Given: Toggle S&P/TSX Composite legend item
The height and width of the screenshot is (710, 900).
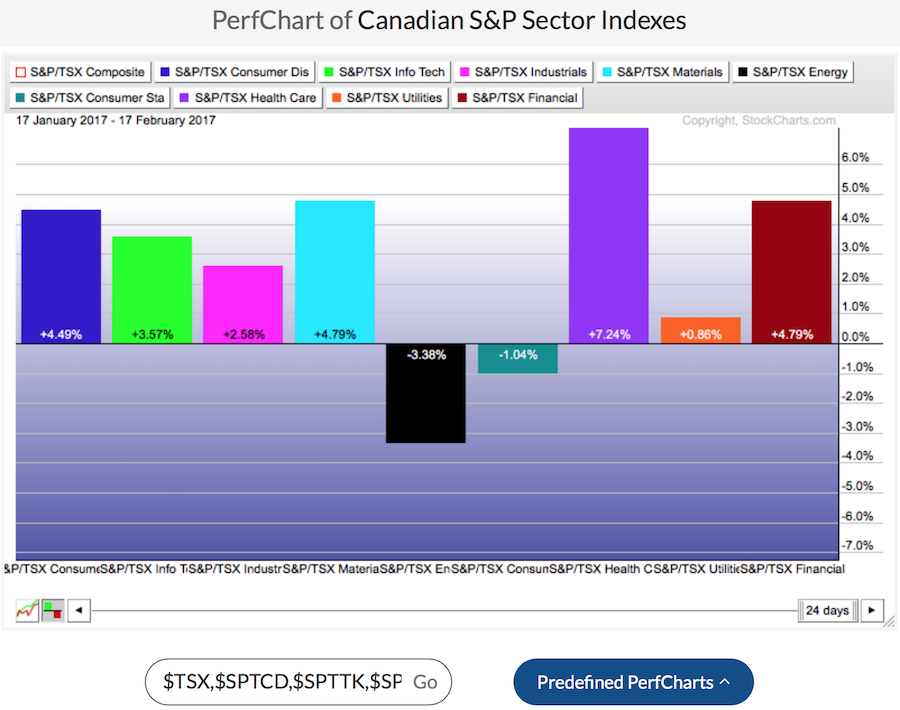Looking at the screenshot, I should click(x=79, y=72).
